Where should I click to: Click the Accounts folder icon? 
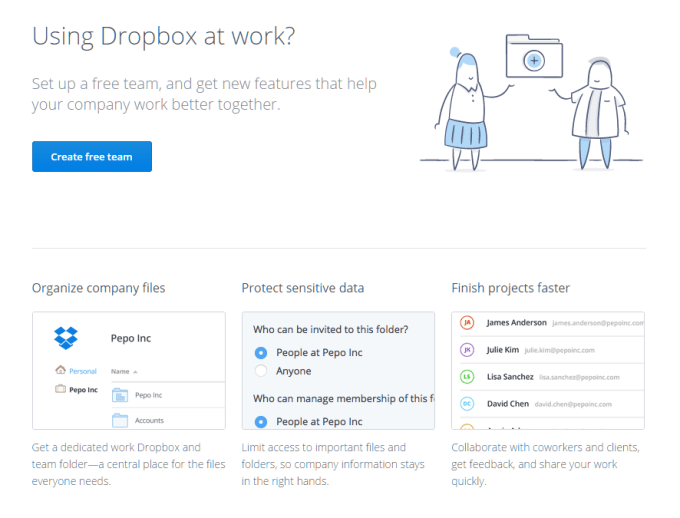(120, 420)
